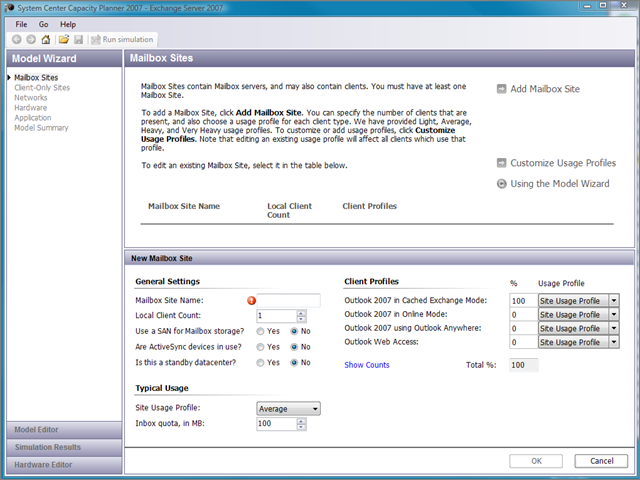640x480 pixels.
Task: Click the Local Client Count value field
Action: [x=277, y=316]
